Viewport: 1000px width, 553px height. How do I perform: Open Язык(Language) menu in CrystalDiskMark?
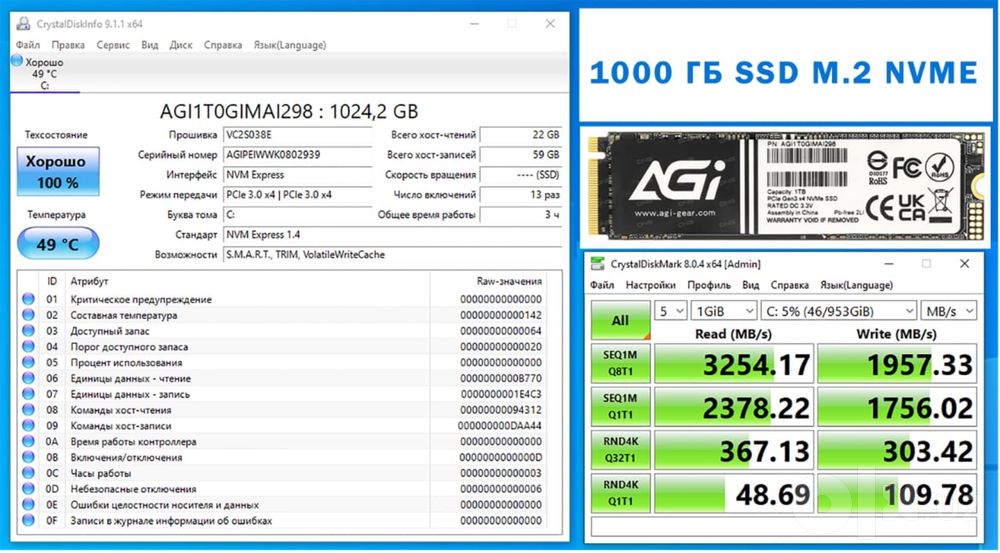click(x=857, y=285)
